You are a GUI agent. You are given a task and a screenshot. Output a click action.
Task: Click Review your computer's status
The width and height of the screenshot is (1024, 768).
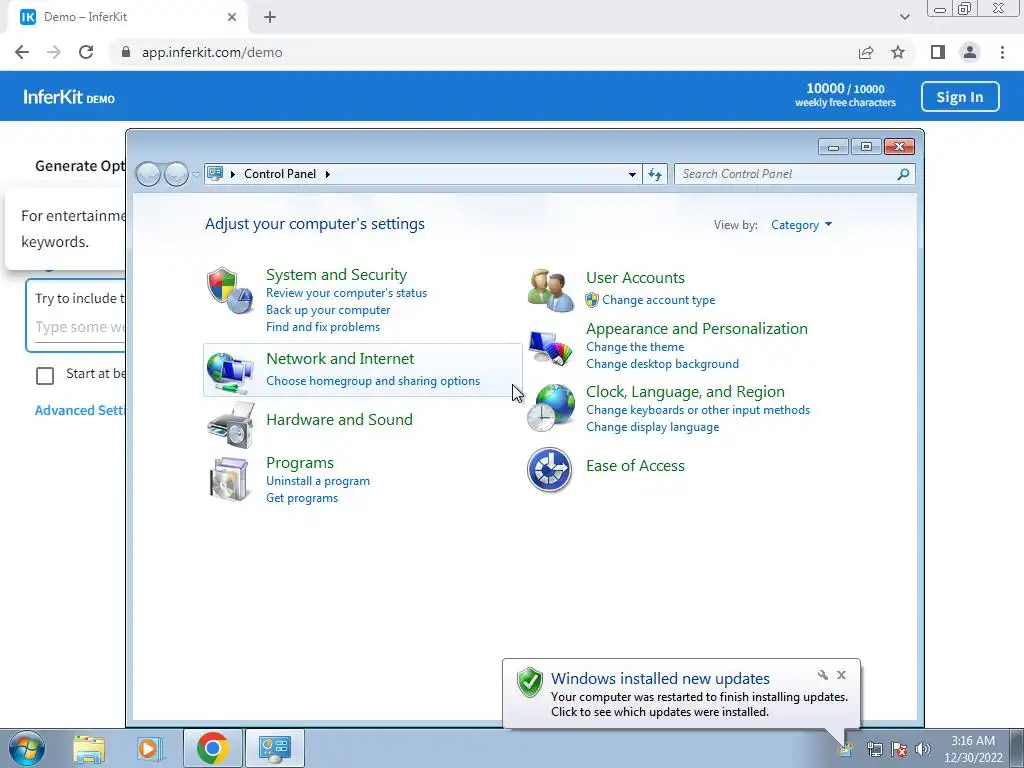tap(346, 293)
